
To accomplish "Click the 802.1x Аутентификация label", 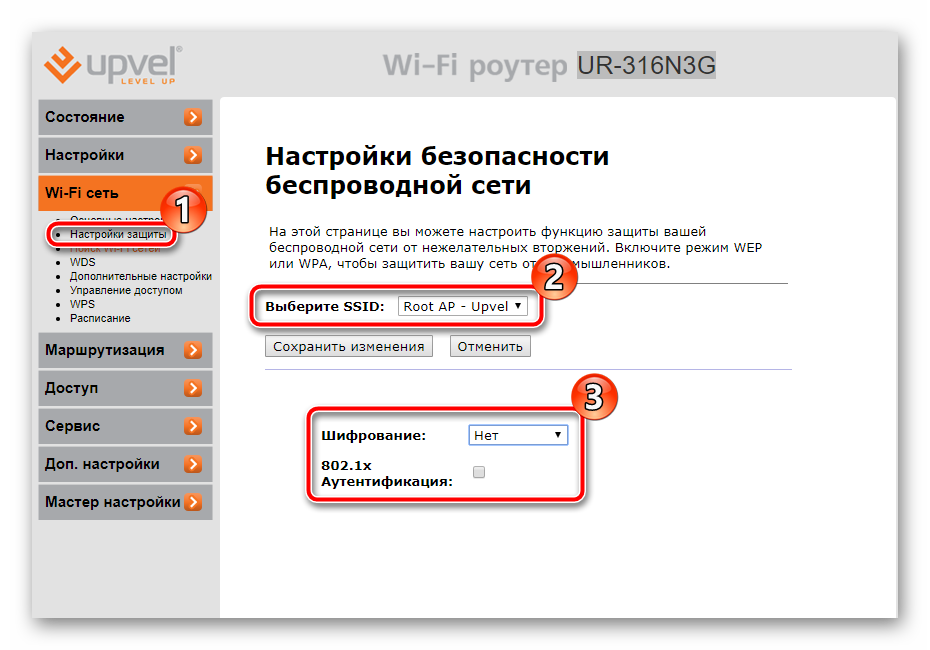I will pos(387,473).
